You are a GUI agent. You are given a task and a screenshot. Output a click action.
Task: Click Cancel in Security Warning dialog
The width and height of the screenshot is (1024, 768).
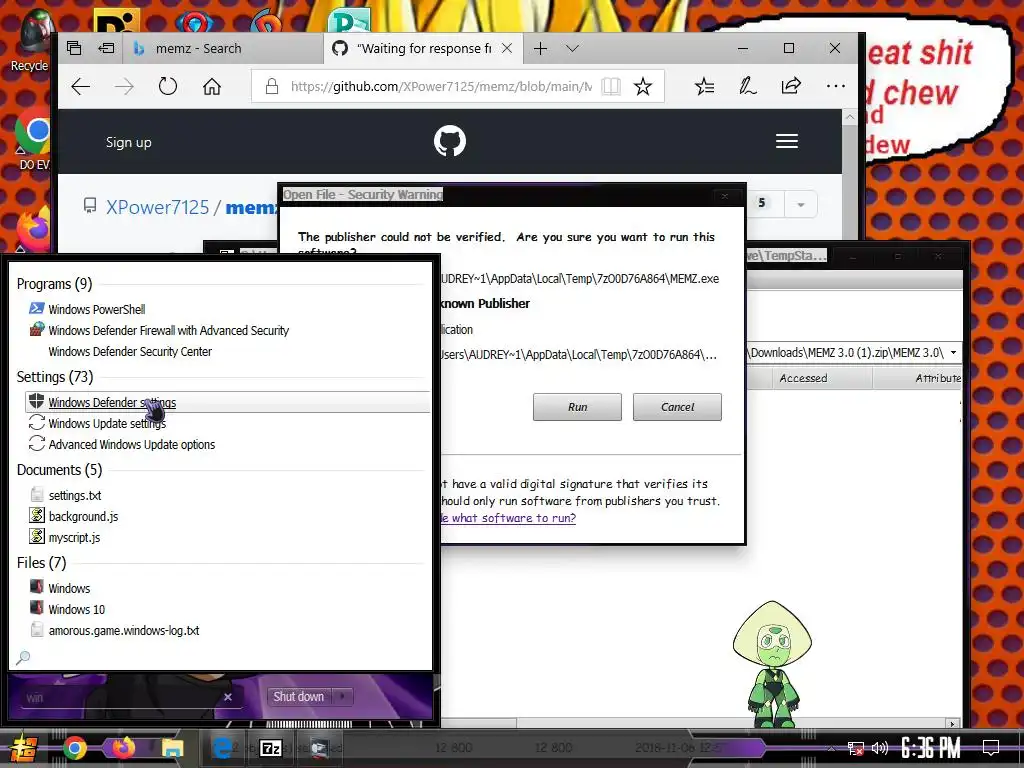677,407
